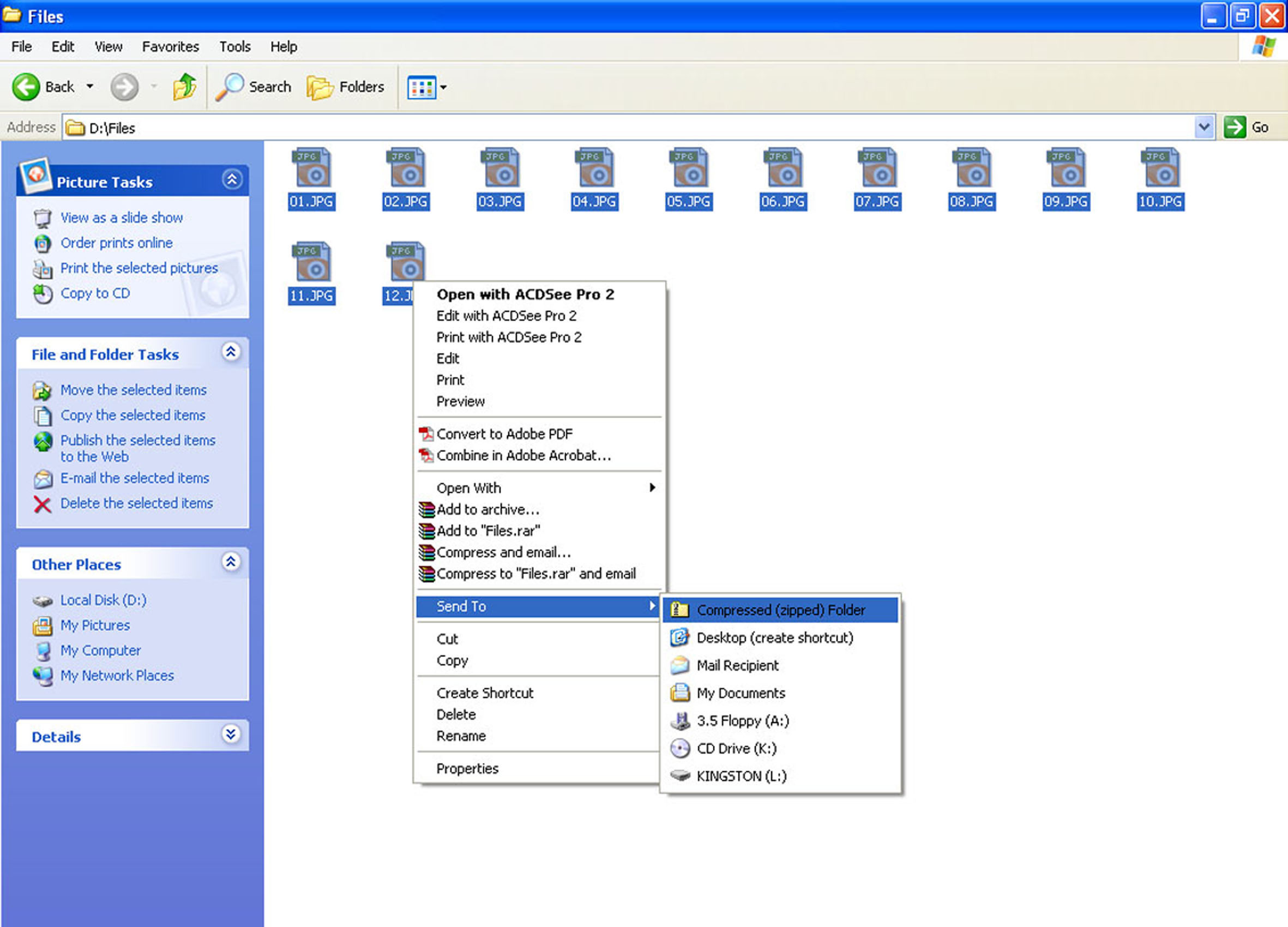Collapse the Picture Tasks panel
This screenshot has width=1288, height=927.
[232, 180]
